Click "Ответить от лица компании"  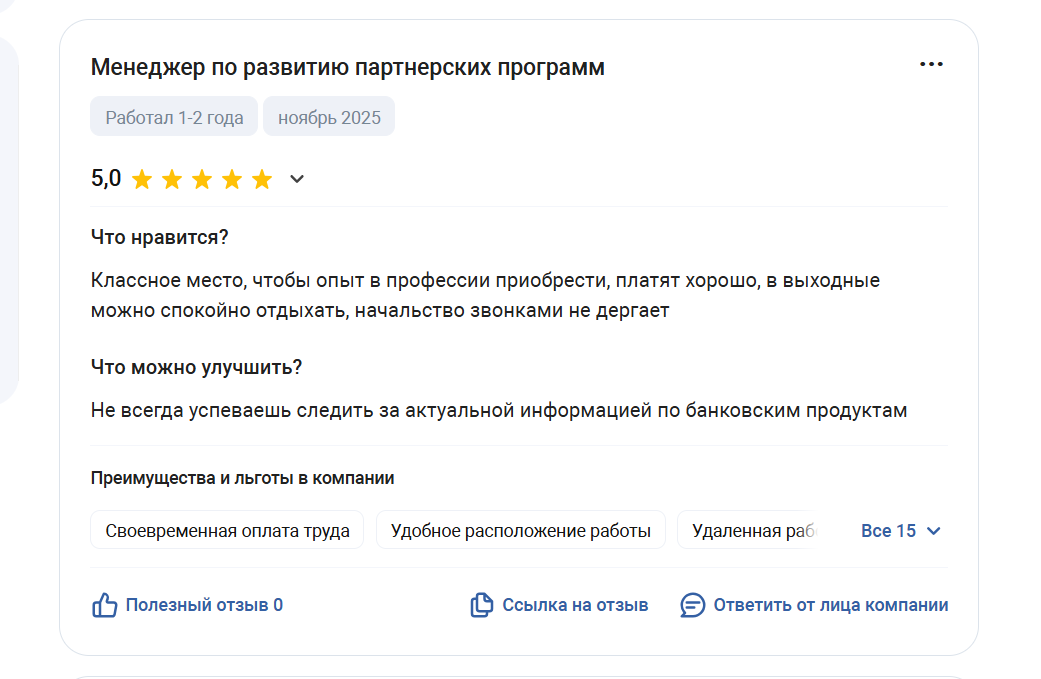(x=830, y=605)
